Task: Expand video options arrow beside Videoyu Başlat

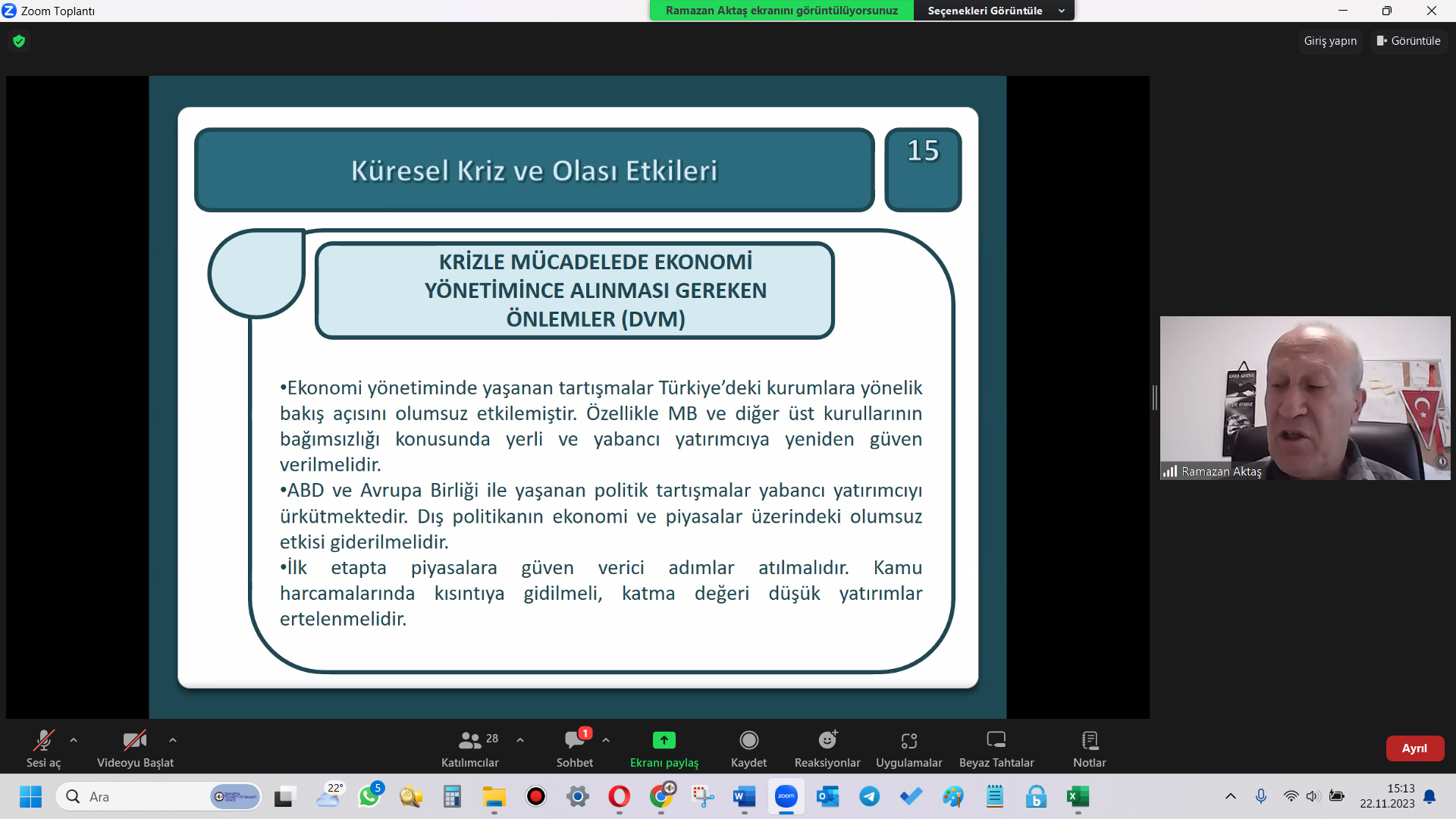Action: 173,740
